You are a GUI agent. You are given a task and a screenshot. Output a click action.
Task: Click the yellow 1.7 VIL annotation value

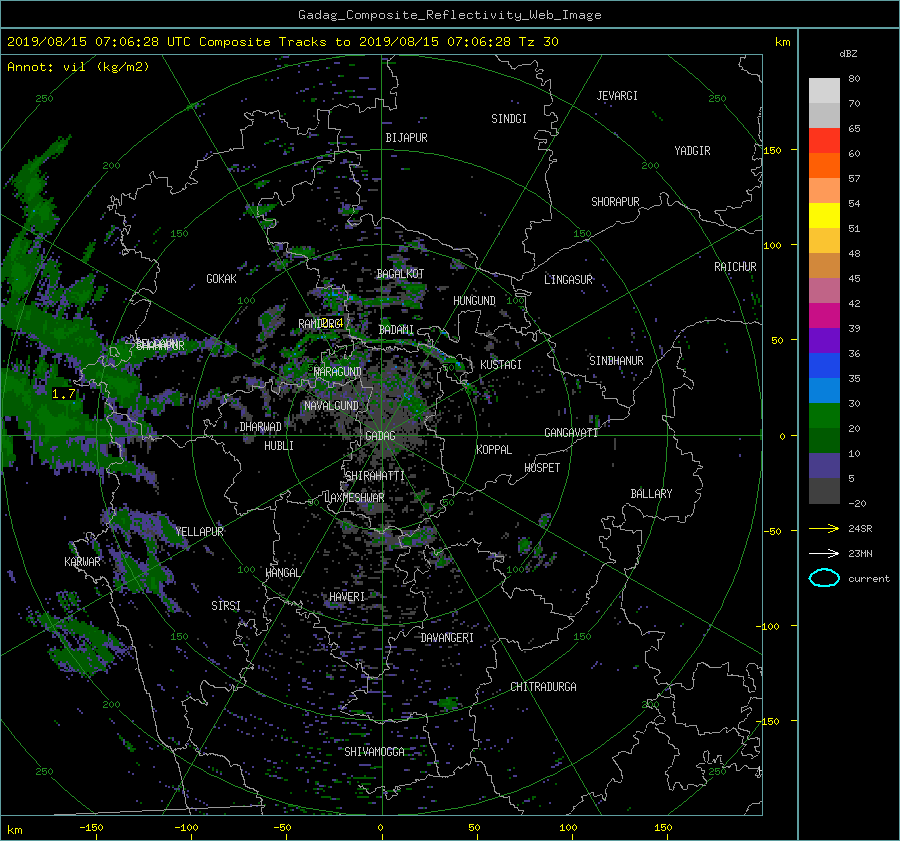(x=63, y=394)
